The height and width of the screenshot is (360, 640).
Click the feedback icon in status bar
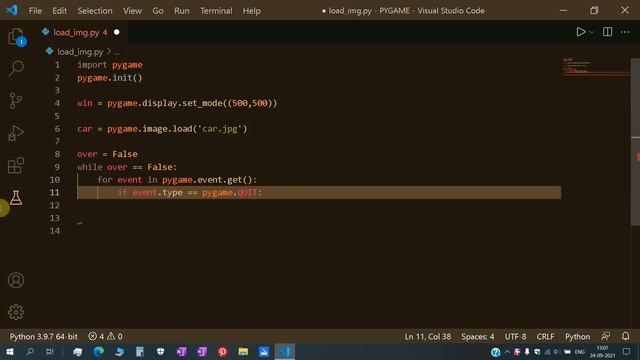[606, 336]
